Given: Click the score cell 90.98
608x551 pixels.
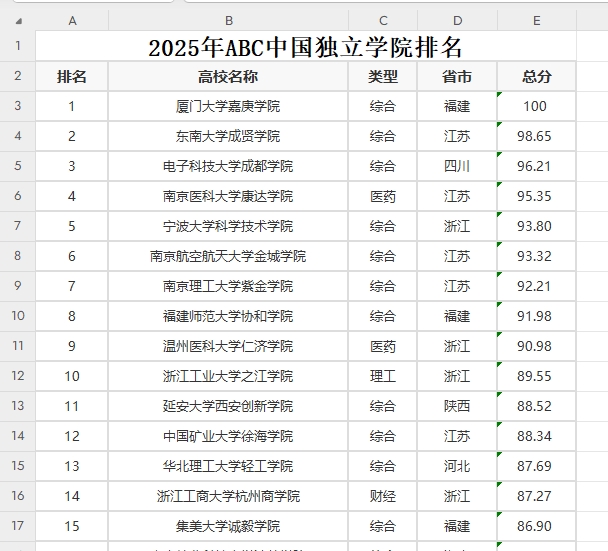Looking at the screenshot, I should 537,346.
